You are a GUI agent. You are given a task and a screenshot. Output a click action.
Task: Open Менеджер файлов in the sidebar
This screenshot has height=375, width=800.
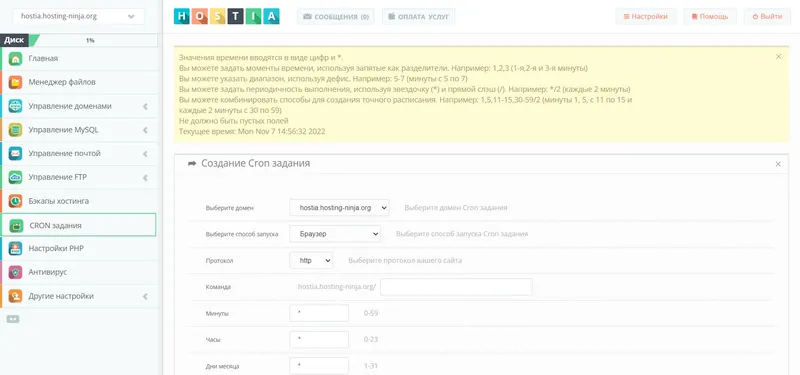pyautogui.click(x=79, y=82)
